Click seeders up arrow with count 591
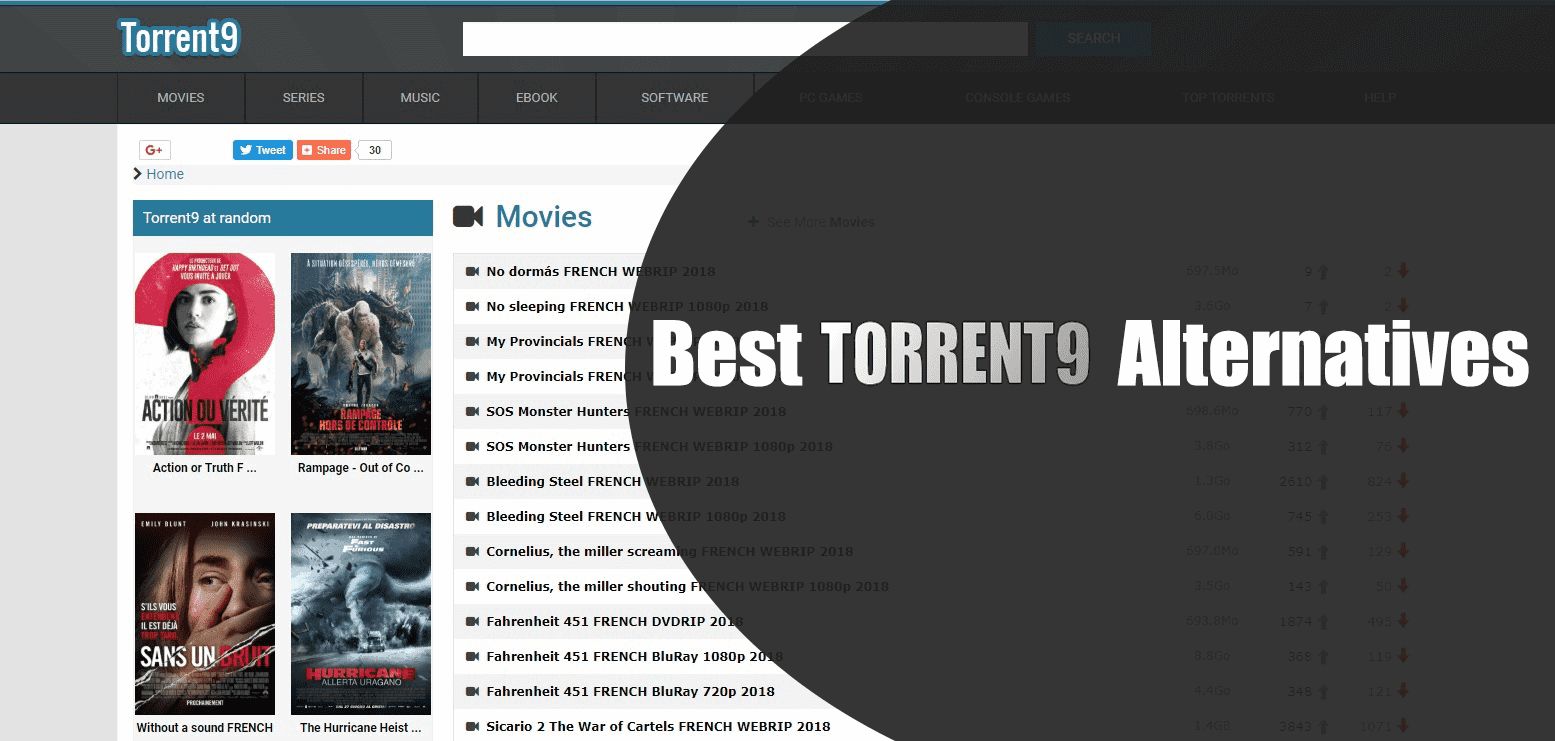Image resolution: width=1555 pixels, height=741 pixels. (1323, 551)
